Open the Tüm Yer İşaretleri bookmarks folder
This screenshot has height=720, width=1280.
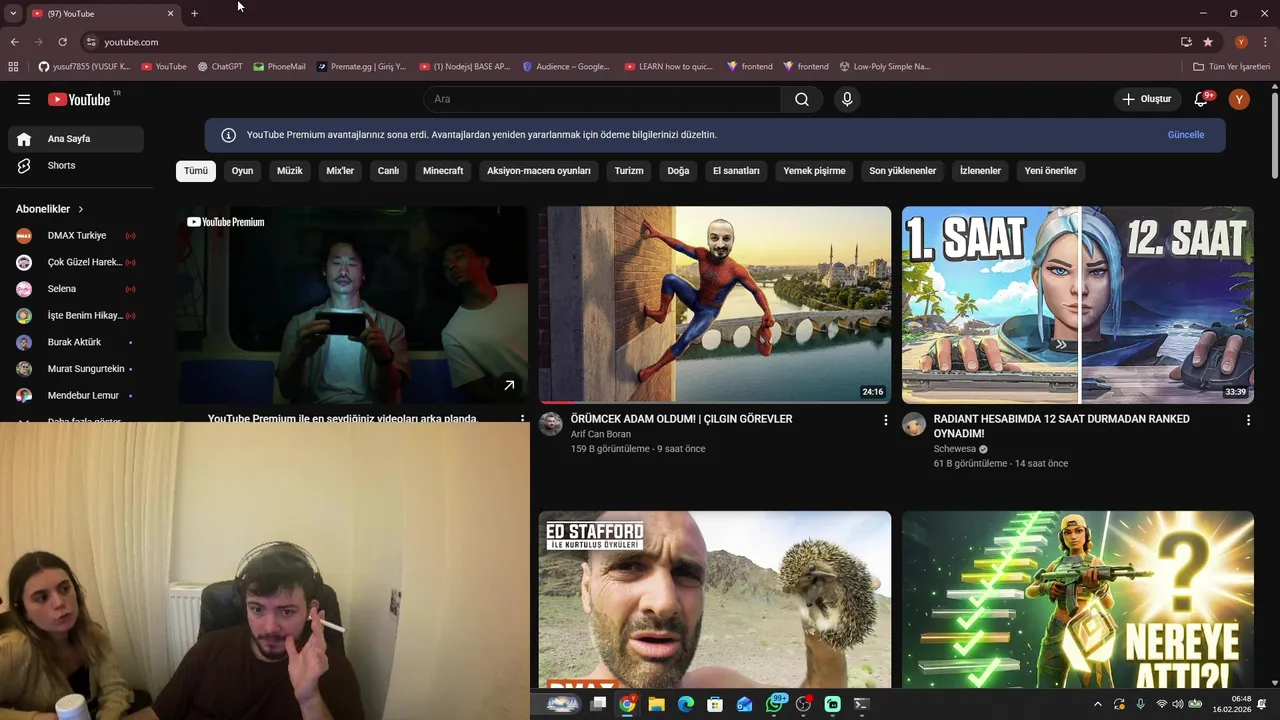click(x=1232, y=67)
